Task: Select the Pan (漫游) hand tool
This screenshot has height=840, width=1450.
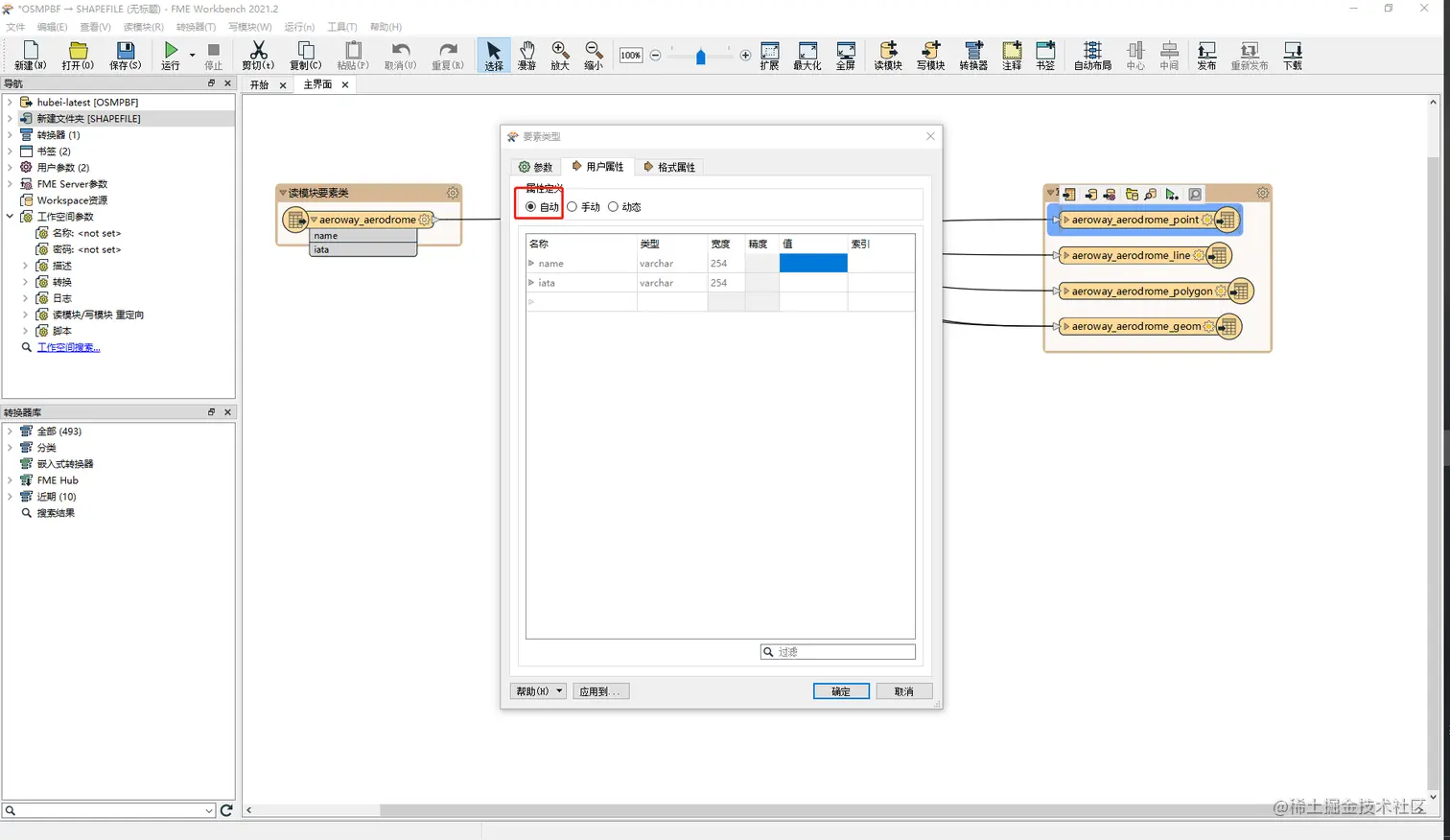Action: [526, 56]
